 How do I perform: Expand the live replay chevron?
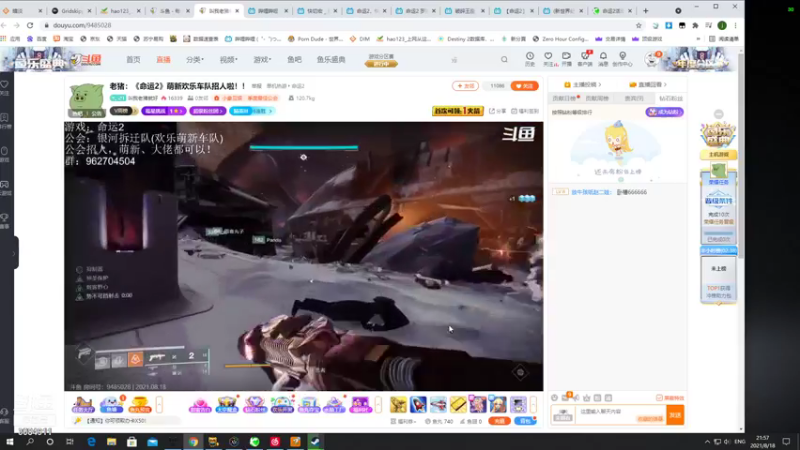point(665,85)
